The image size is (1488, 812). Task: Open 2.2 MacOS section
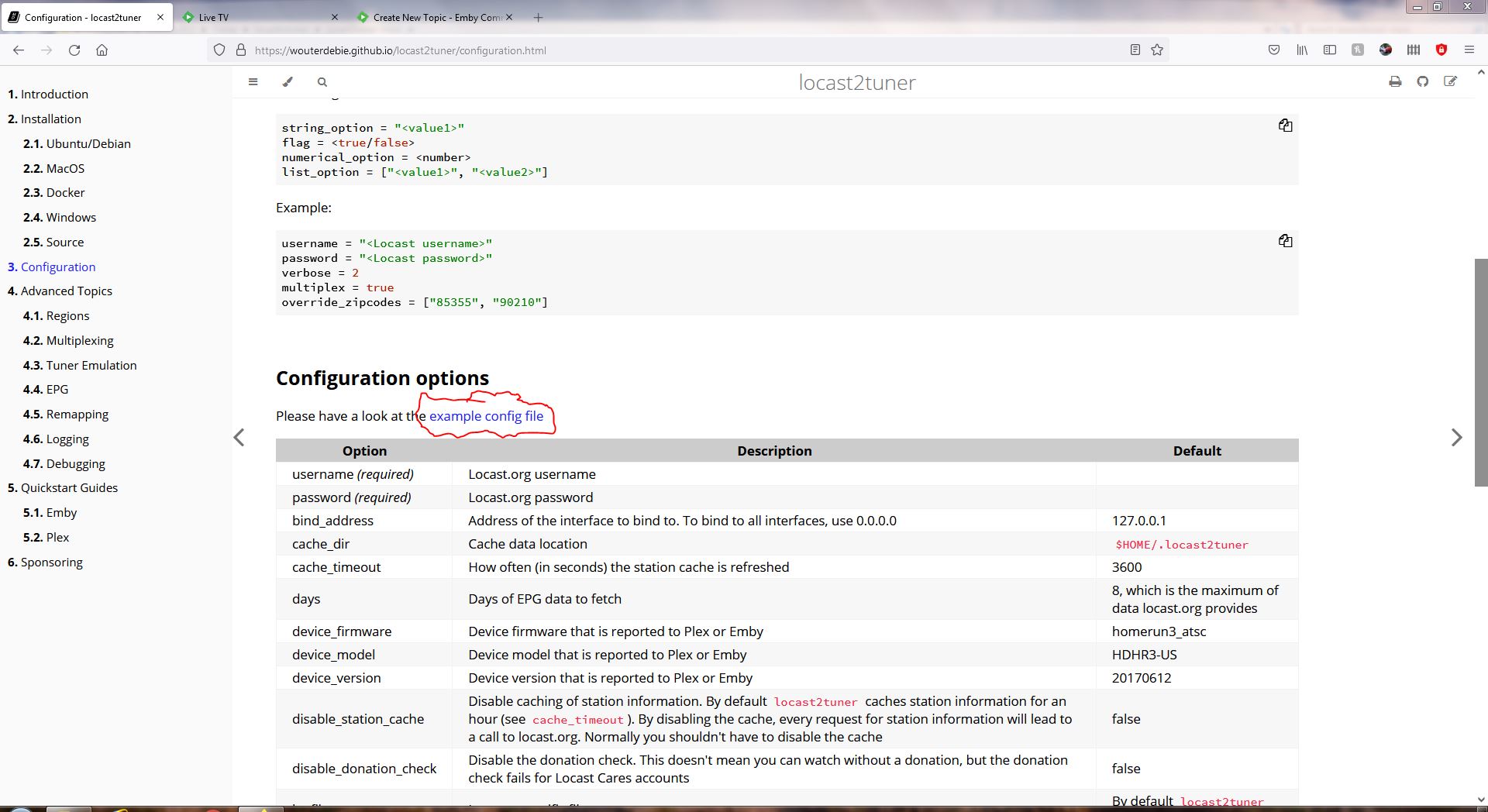tap(53, 168)
